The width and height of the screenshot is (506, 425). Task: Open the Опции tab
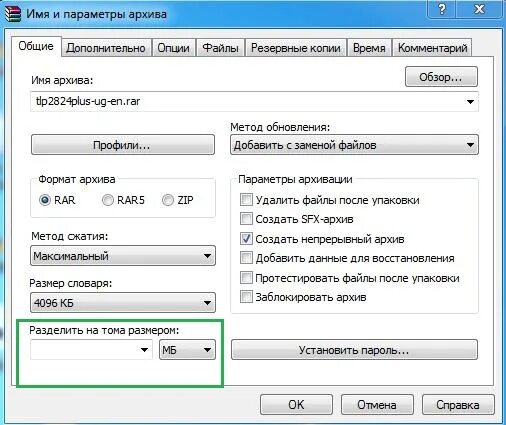(173, 48)
